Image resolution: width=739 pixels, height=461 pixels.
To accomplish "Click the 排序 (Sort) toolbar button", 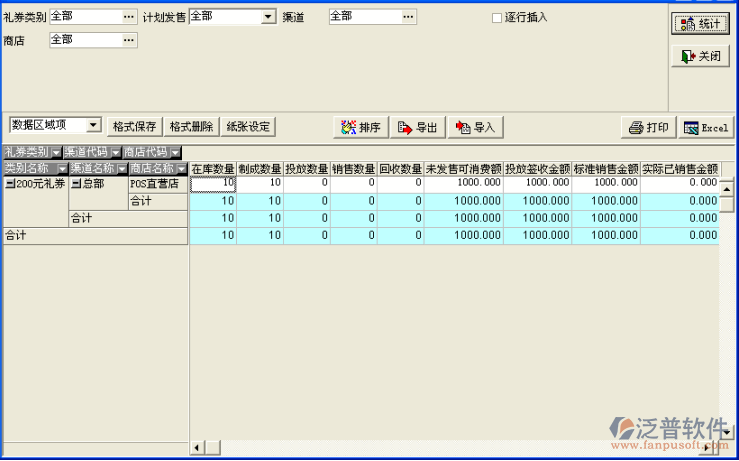I will pos(360,127).
